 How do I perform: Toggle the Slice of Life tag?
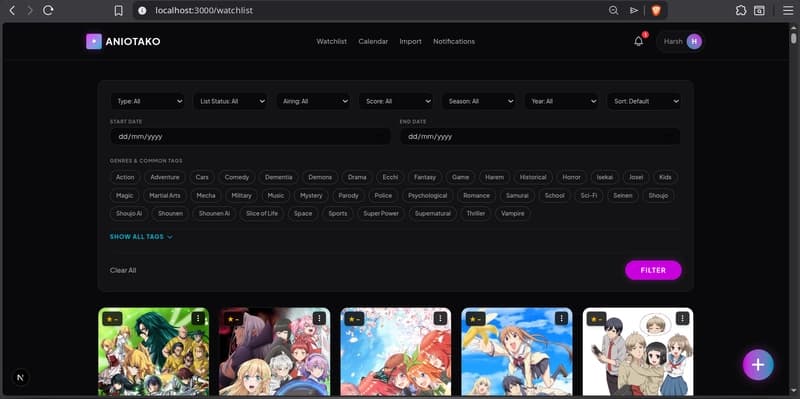[262, 213]
